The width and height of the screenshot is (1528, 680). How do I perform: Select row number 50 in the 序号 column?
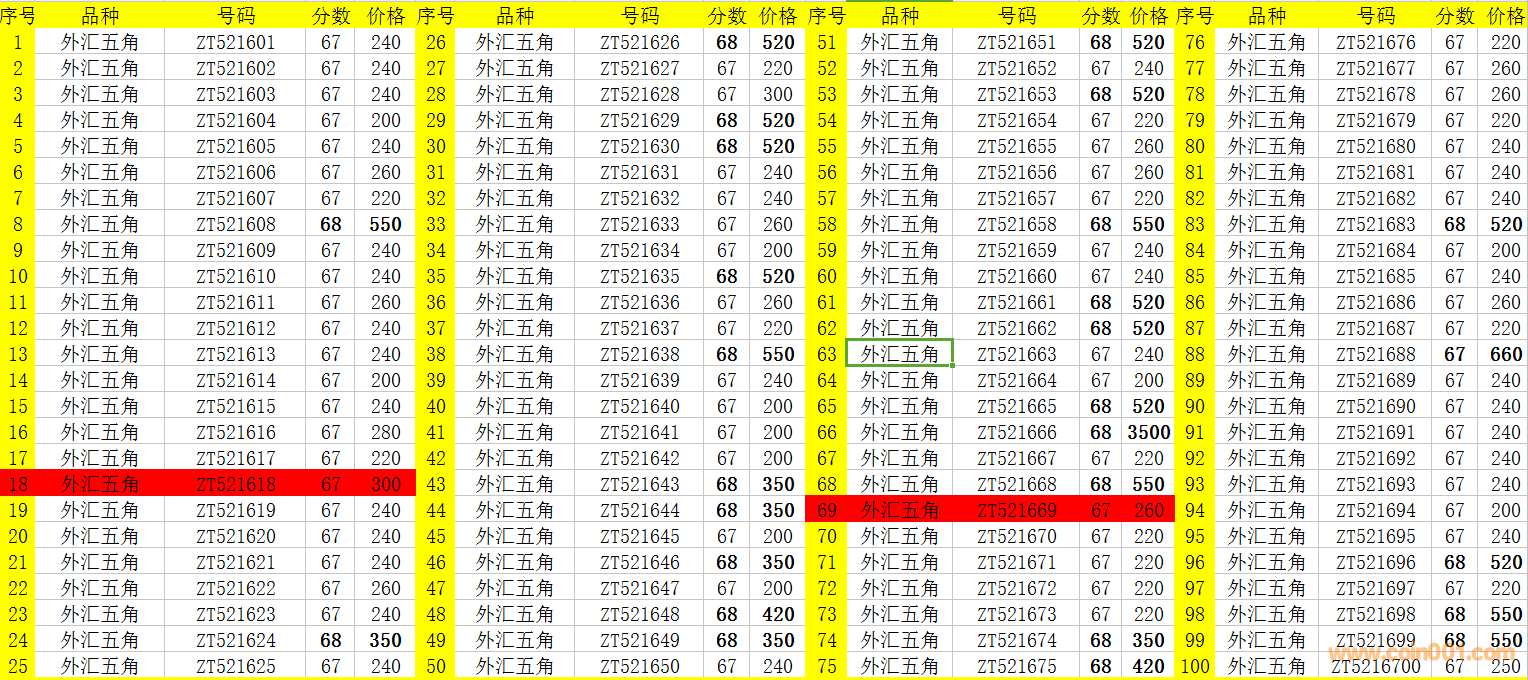pyautogui.click(x=436, y=666)
